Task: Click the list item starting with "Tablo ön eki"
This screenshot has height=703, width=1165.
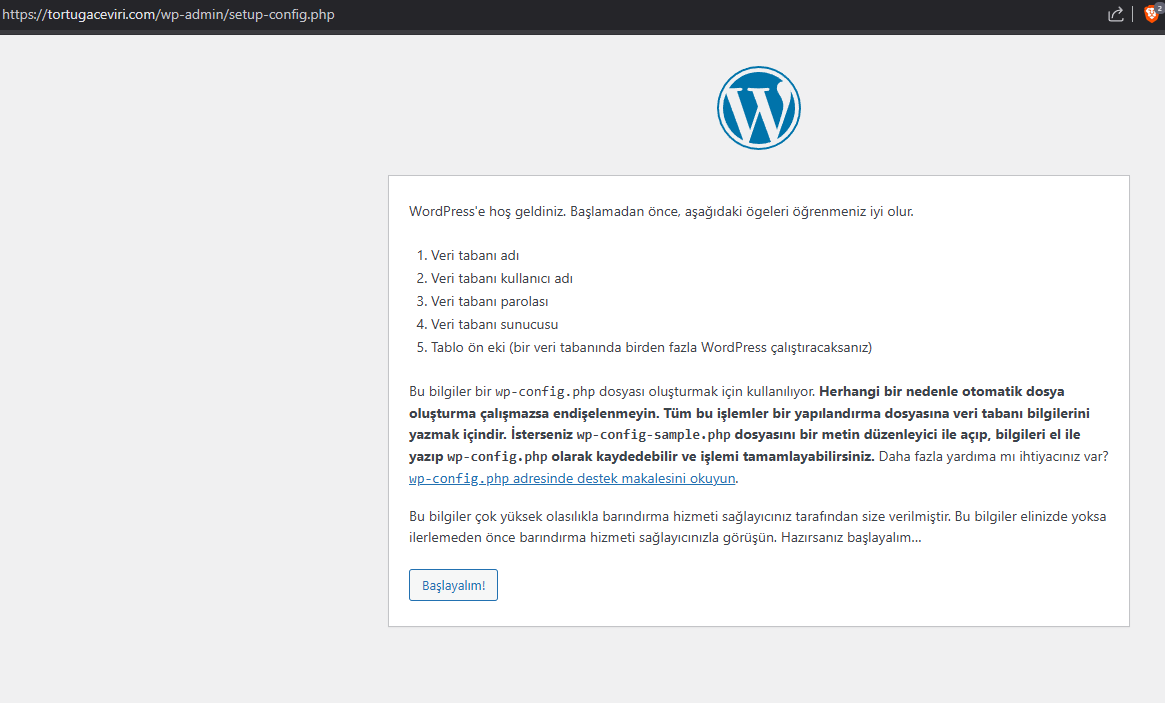Action: [652, 347]
